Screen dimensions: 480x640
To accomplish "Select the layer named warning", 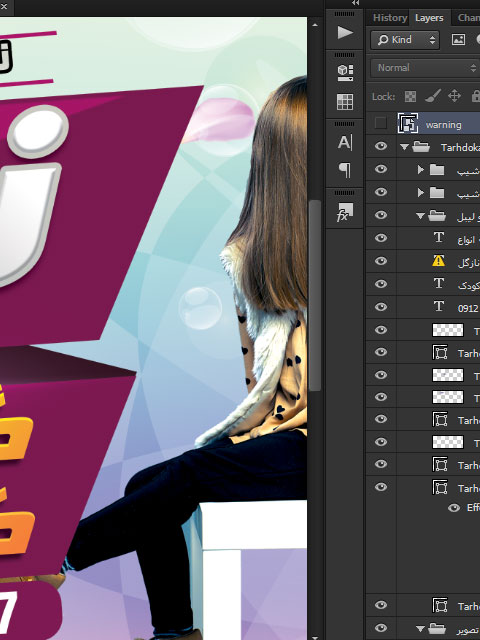I will (444, 125).
